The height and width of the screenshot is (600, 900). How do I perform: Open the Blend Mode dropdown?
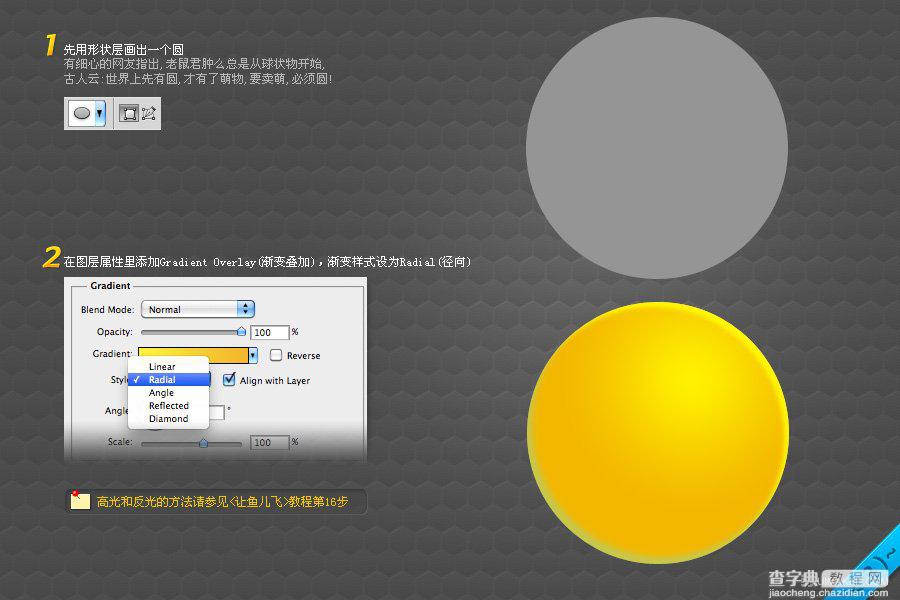pos(198,309)
